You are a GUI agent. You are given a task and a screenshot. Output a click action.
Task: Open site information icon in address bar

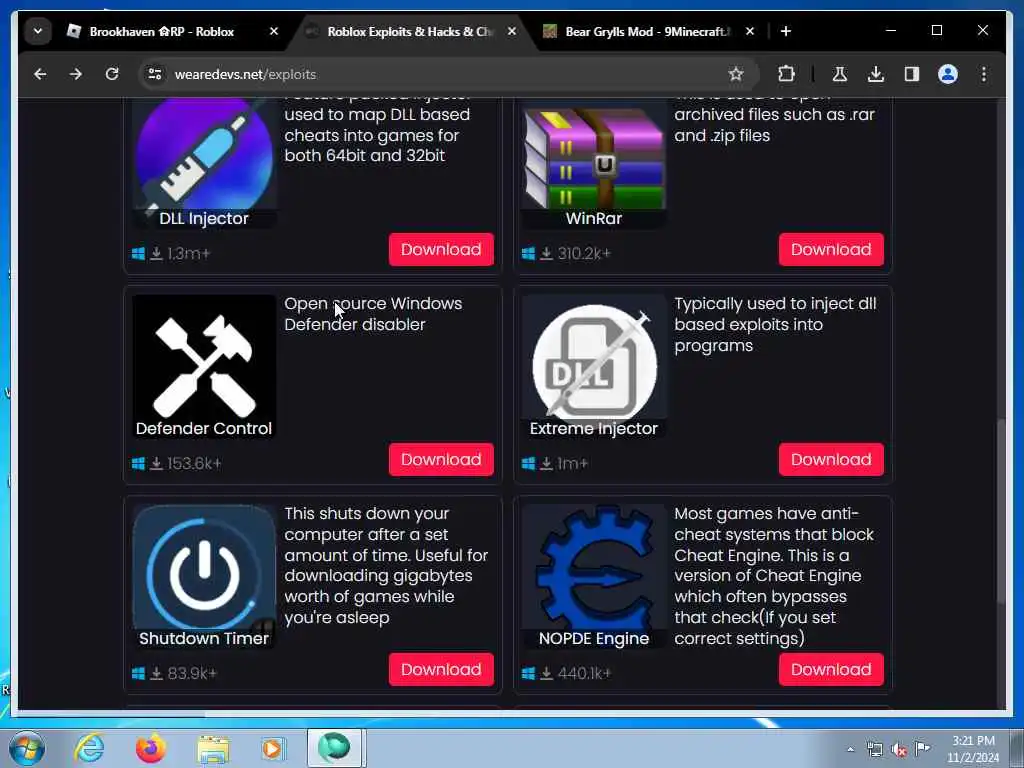pyautogui.click(x=155, y=74)
